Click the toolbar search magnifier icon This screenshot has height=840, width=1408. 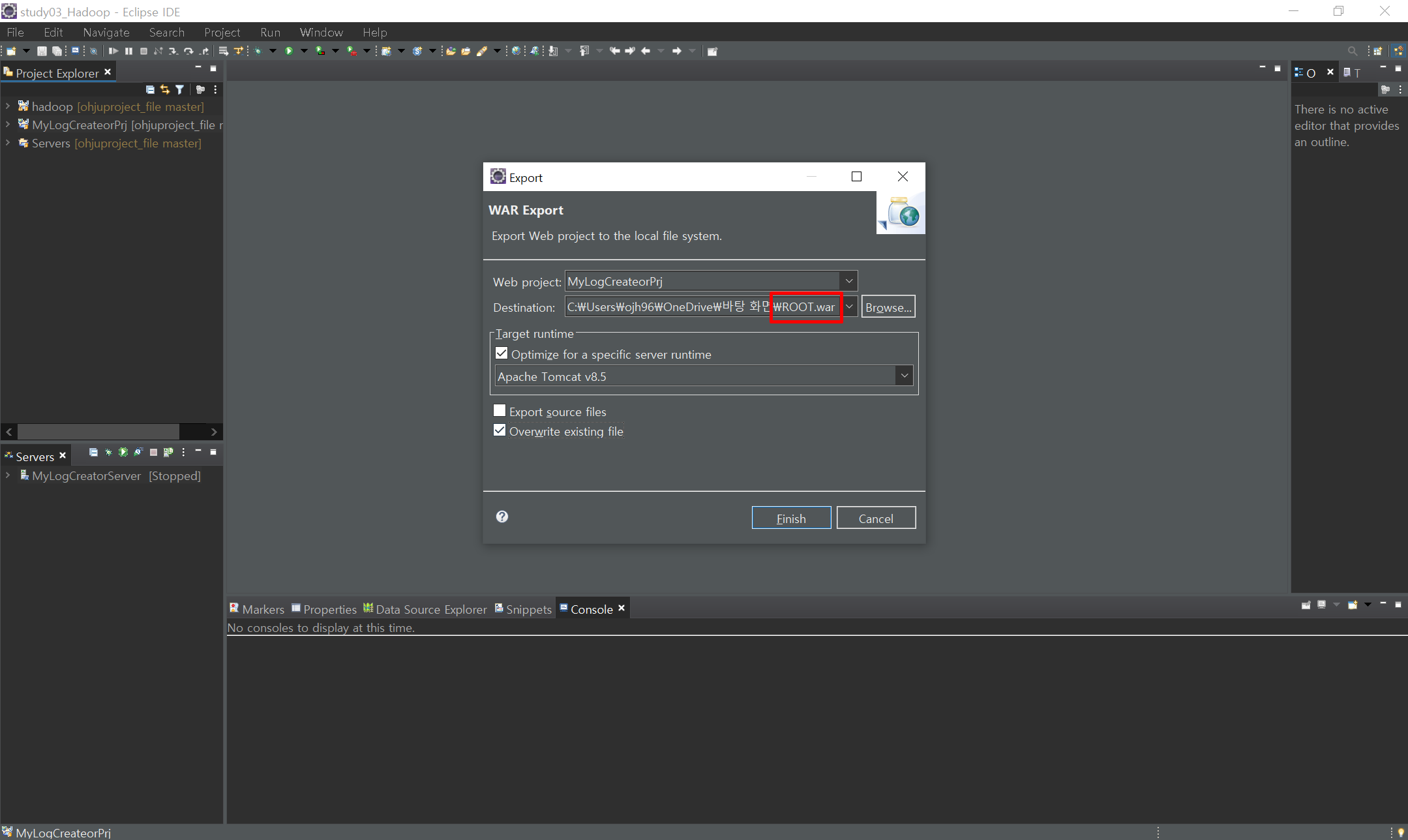pos(1352,51)
